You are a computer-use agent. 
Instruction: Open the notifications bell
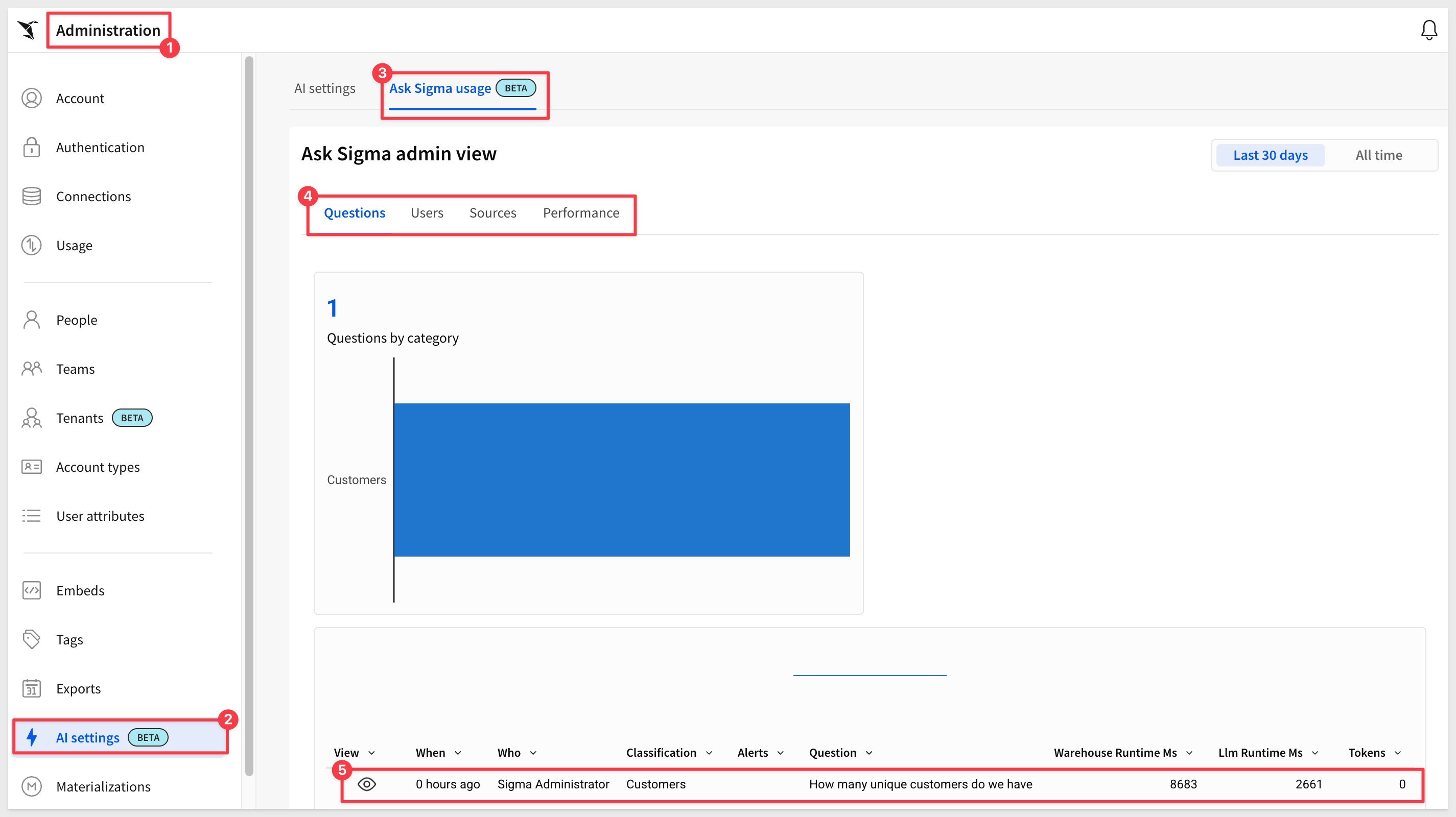(1429, 30)
